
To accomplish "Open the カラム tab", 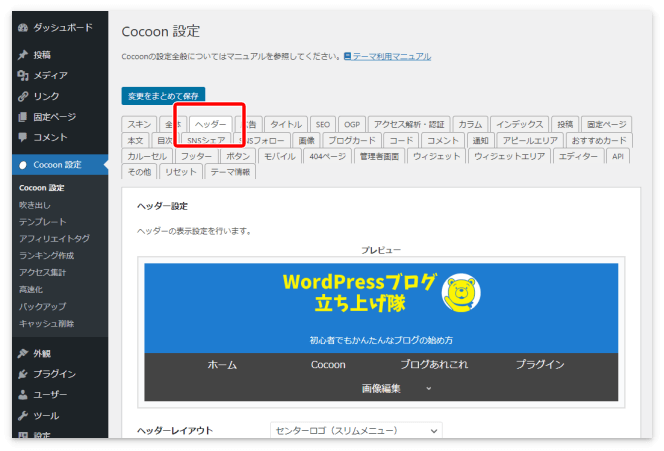I will (470, 124).
